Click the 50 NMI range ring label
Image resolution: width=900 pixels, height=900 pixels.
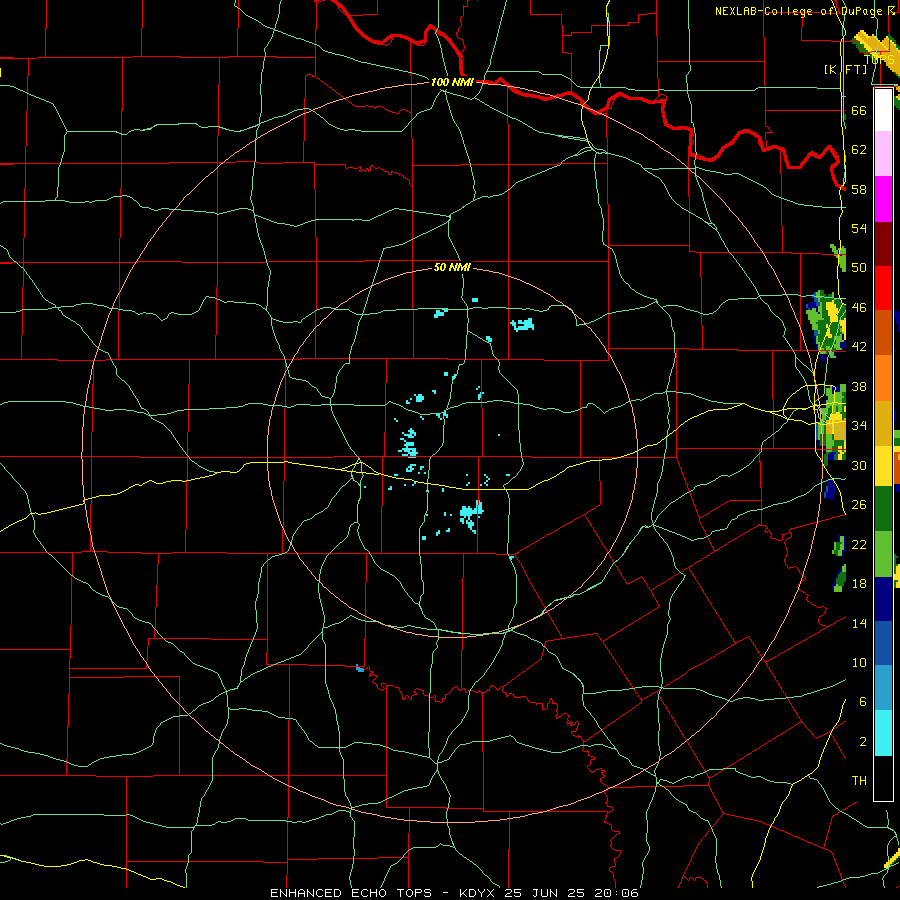452,267
